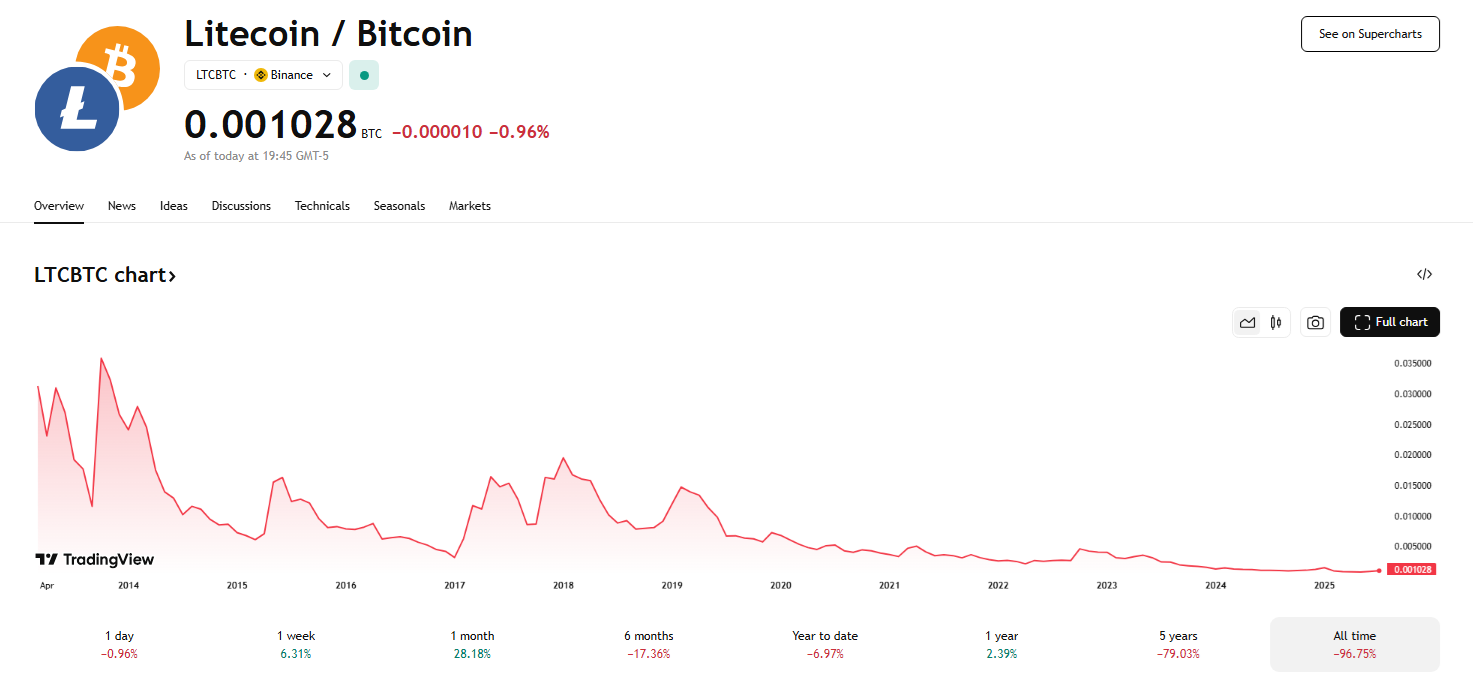Select the 1 week time range
Image resolution: width=1473 pixels, height=699 pixels.
[295, 644]
